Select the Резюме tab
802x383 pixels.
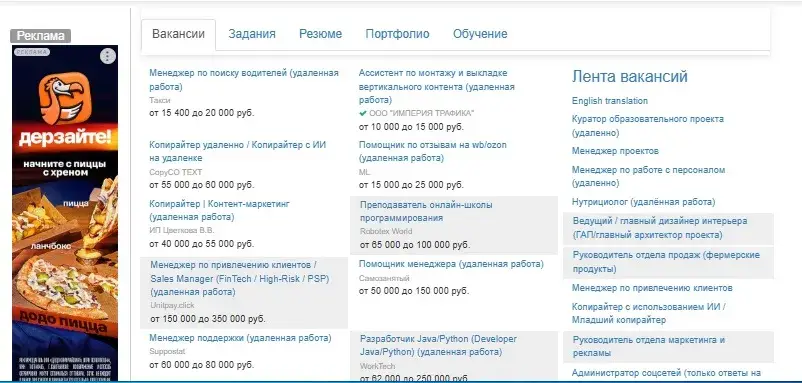tap(320, 34)
